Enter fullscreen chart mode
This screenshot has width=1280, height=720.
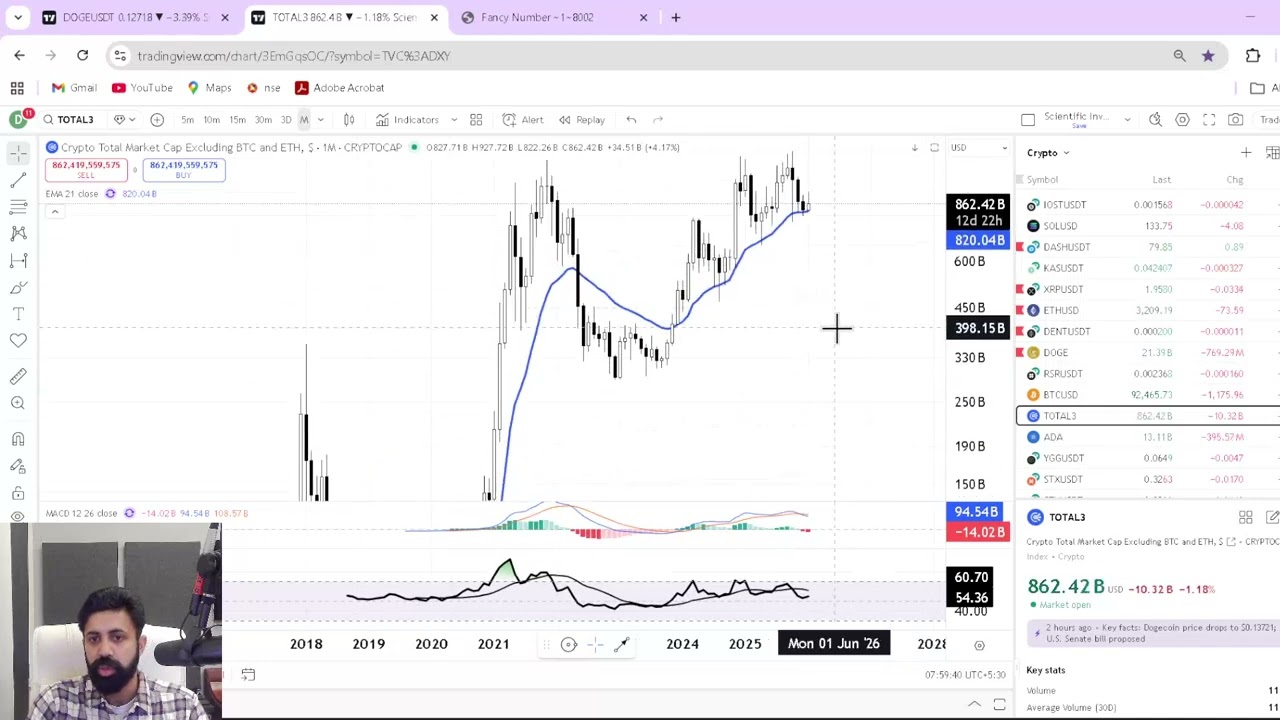click(x=1209, y=120)
